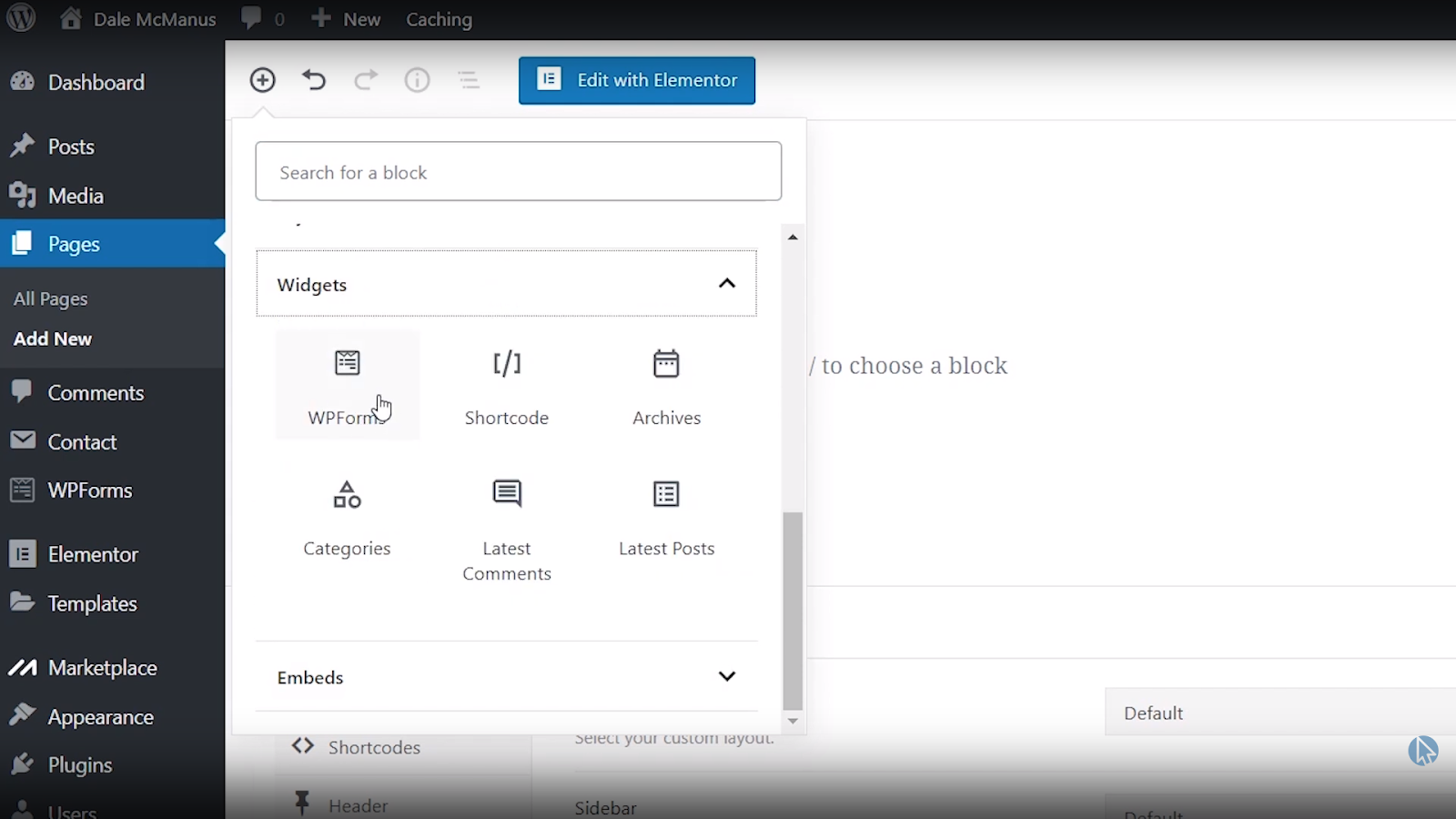This screenshot has height=819, width=1456.
Task: Insert the Shortcode block
Action: pos(507,386)
